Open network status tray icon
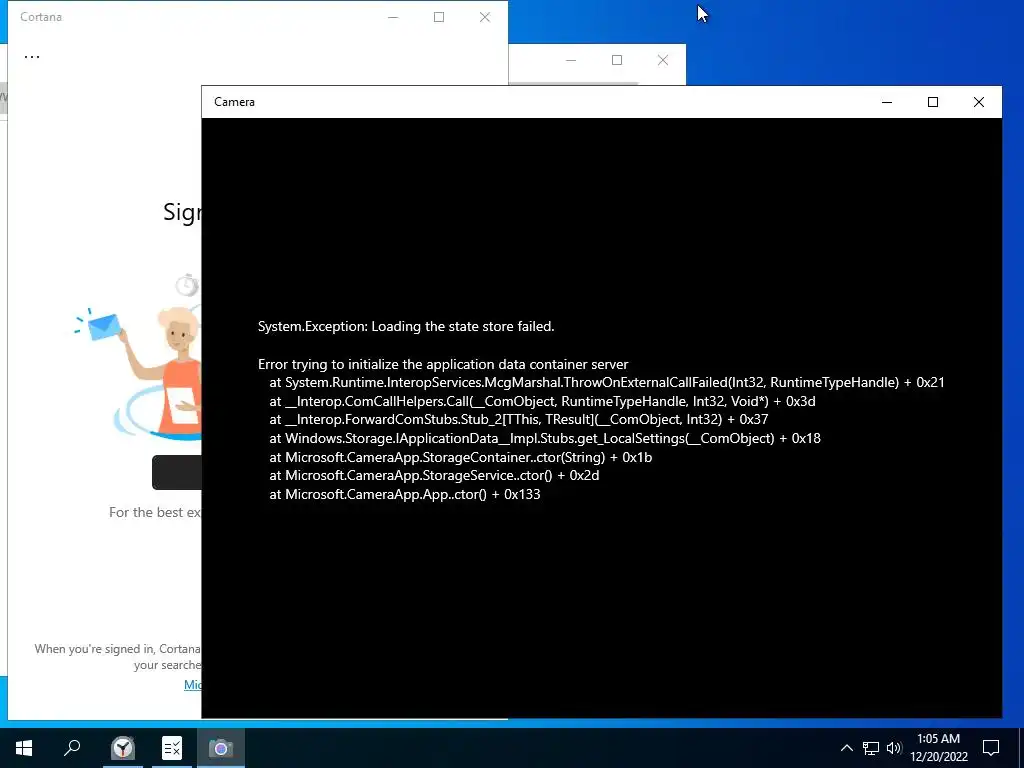The image size is (1024, 768). [871, 748]
